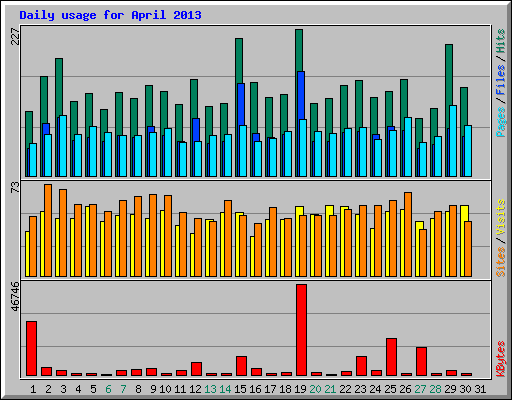Click the green weekend day 20 label
Screen dimensions: 512x400
tap(315, 389)
